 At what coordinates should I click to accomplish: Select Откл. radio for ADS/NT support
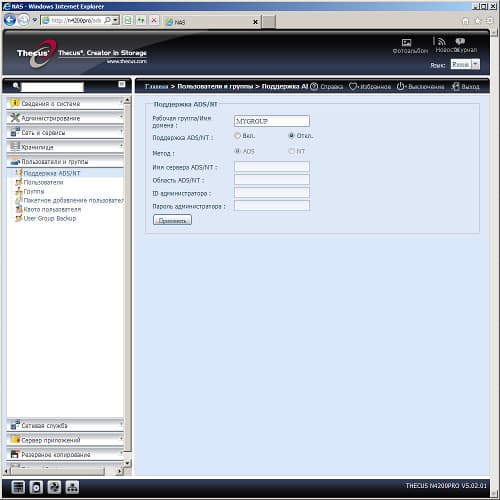pos(291,136)
